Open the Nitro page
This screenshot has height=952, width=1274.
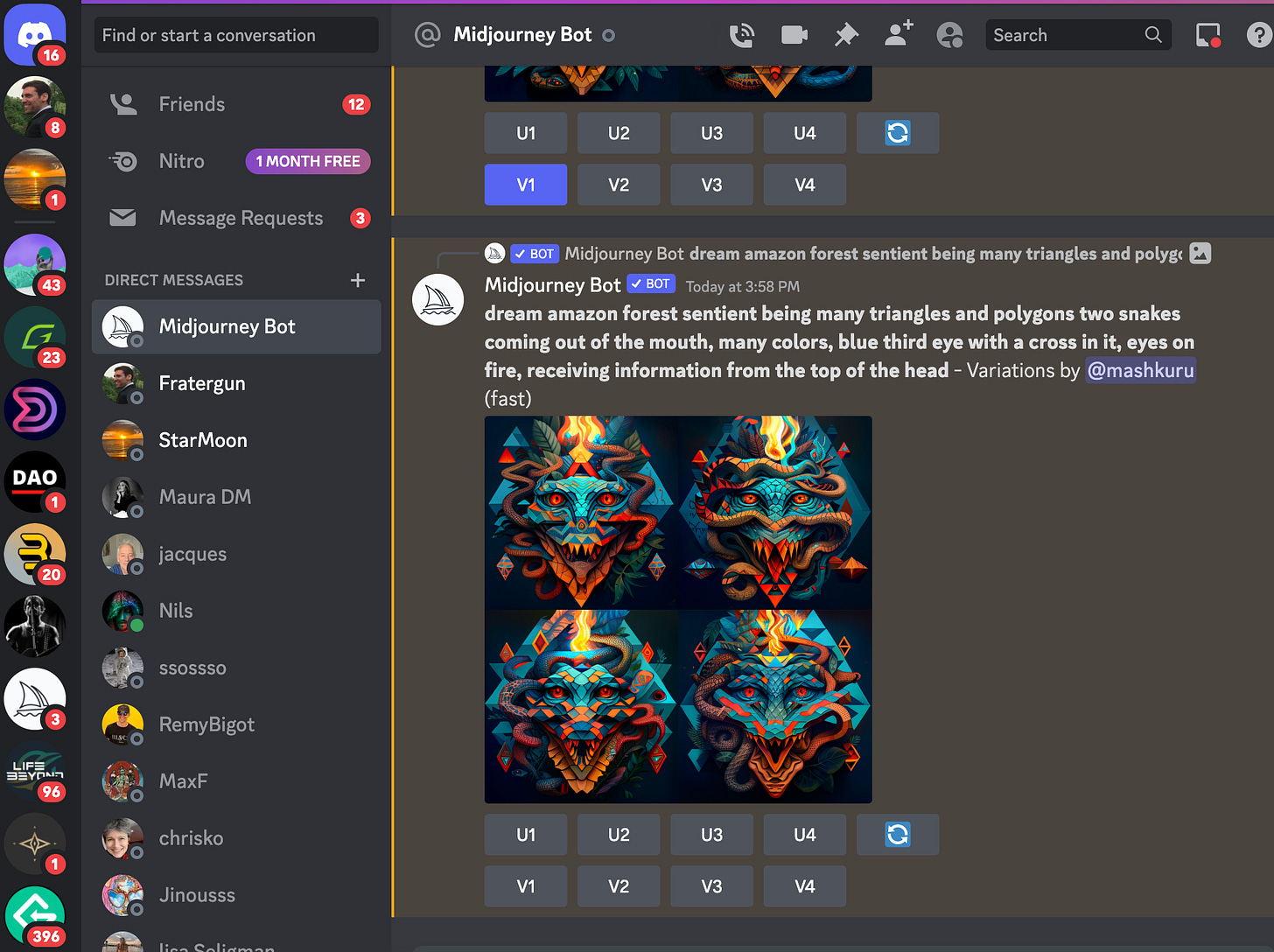236,161
